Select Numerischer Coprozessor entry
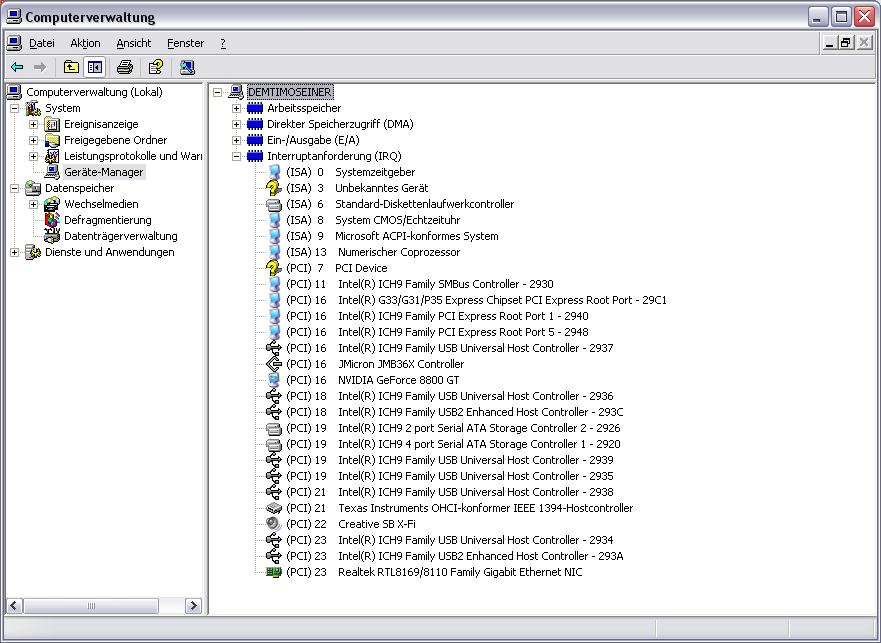Image resolution: width=881 pixels, height=643 pixels. 373,252
